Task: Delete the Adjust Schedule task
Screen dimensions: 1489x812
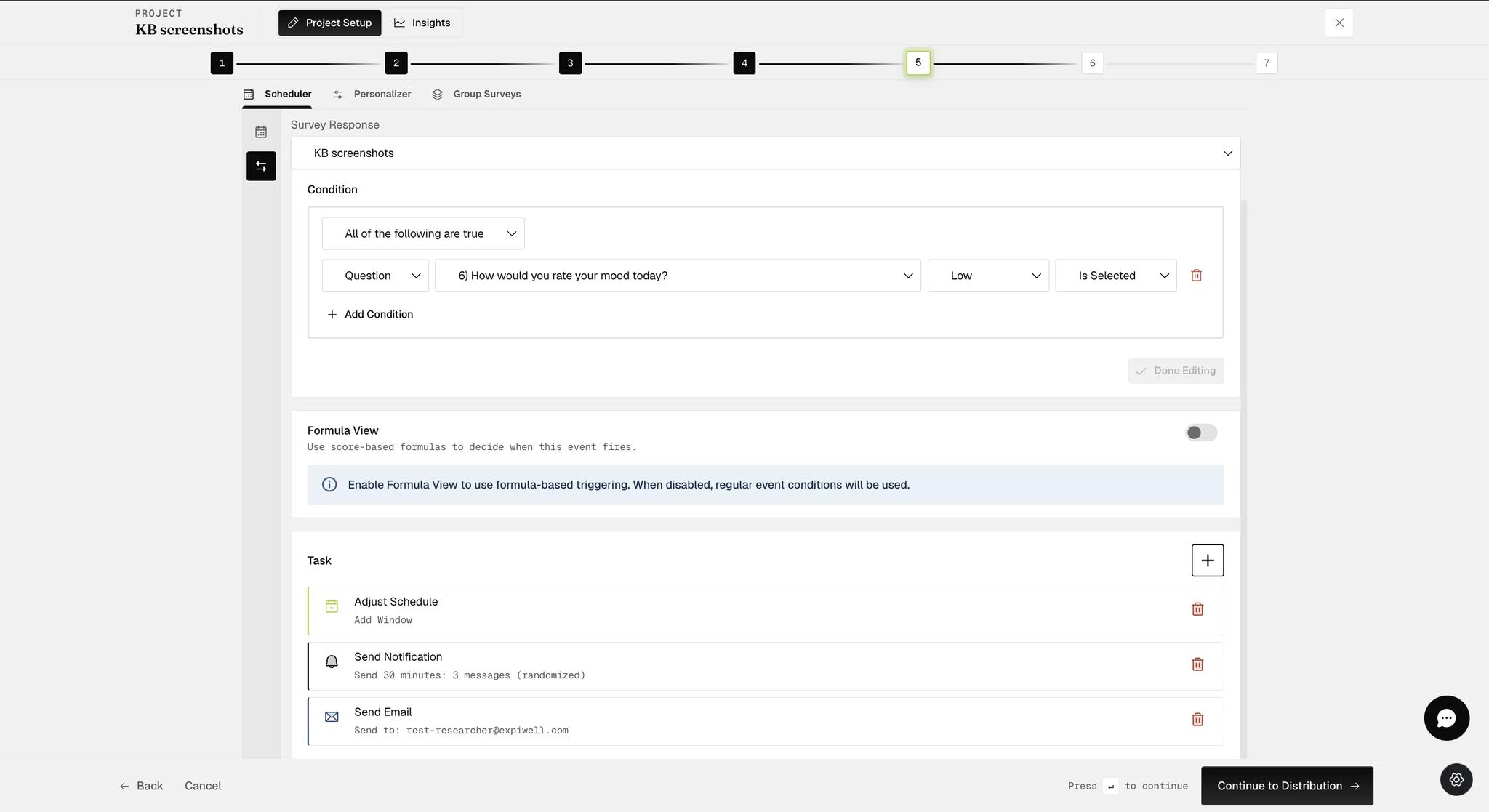Action: coord(1197,609)
